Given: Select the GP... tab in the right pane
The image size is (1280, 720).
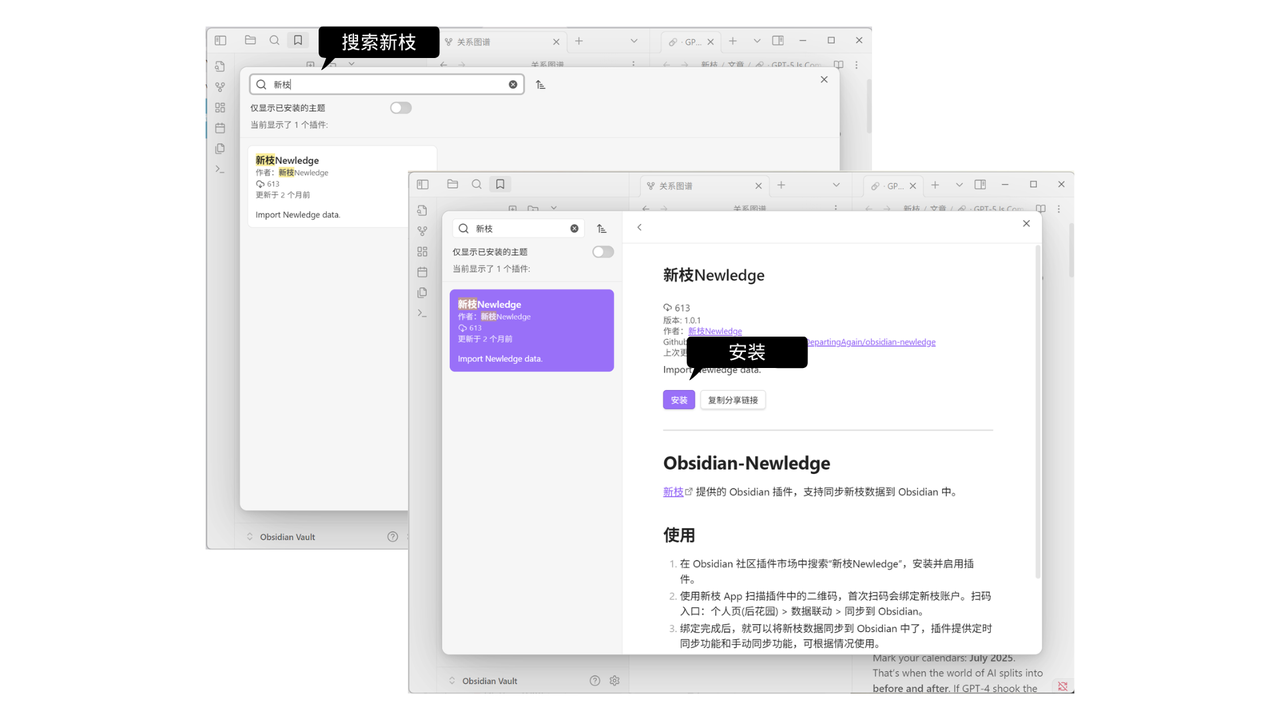Looking at the screenshot, I should pos(891,185).
